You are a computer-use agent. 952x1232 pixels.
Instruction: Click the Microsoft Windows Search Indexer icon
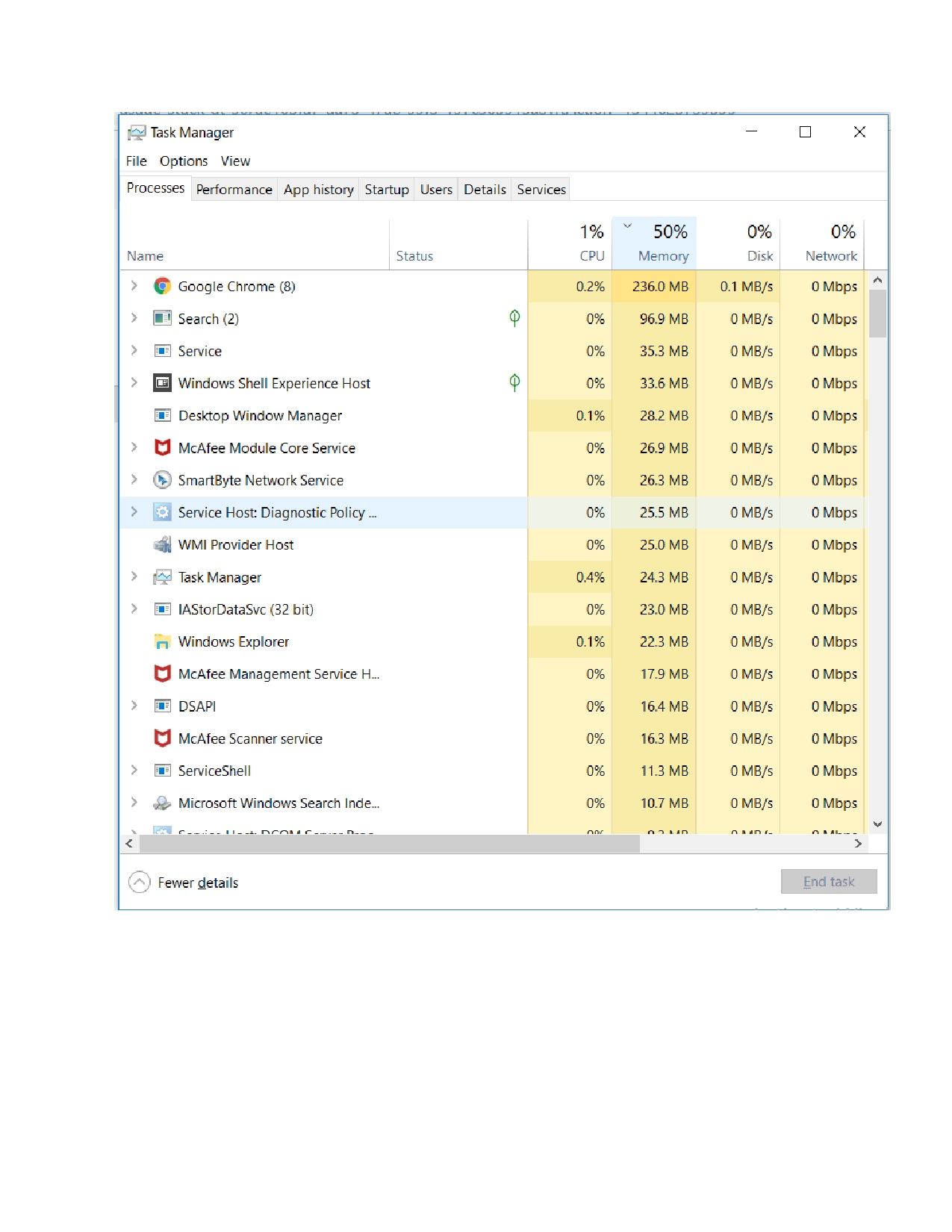162,803
